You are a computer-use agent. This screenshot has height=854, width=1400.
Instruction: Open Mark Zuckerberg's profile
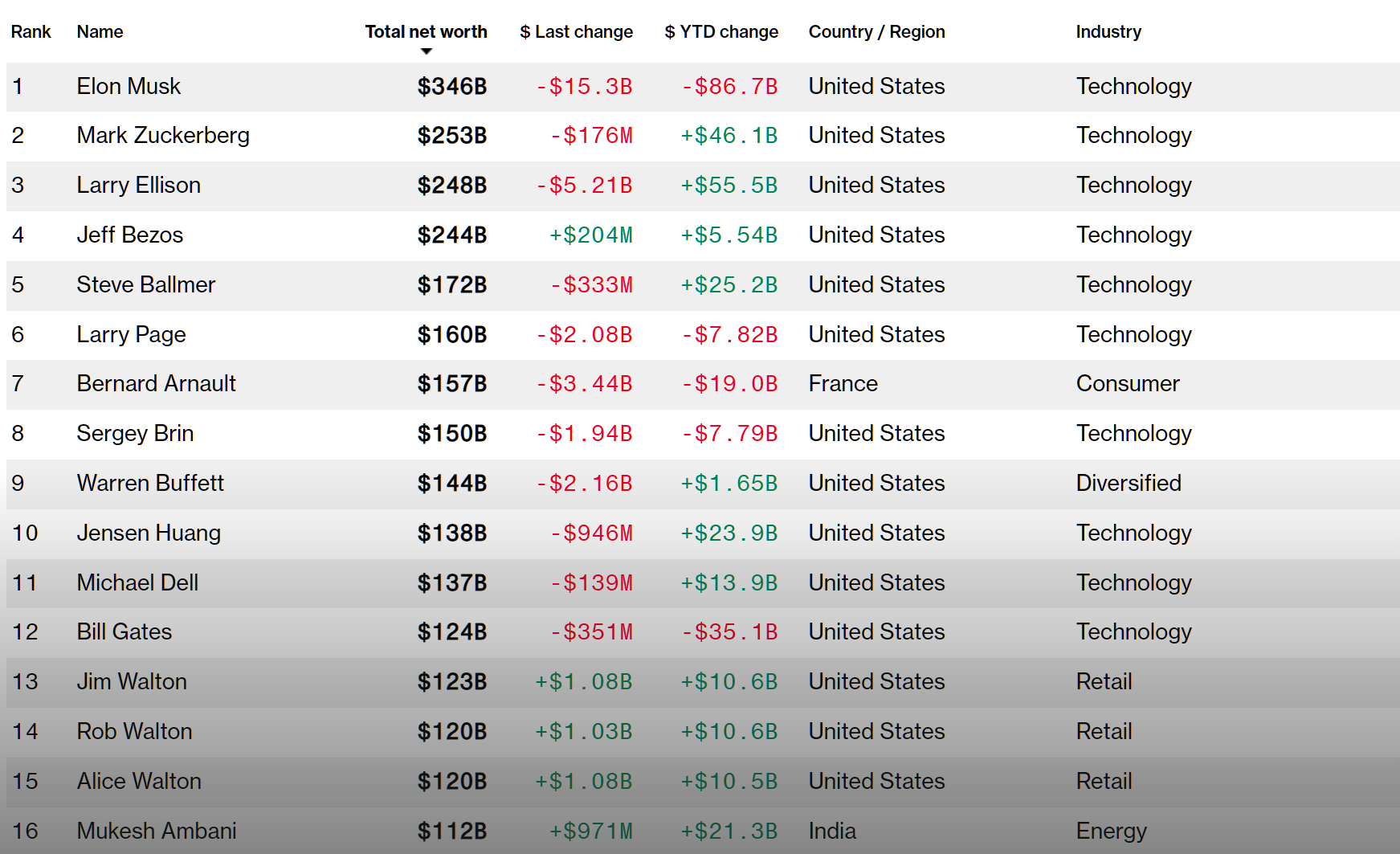pyautogui.click(x=163, y=136)
